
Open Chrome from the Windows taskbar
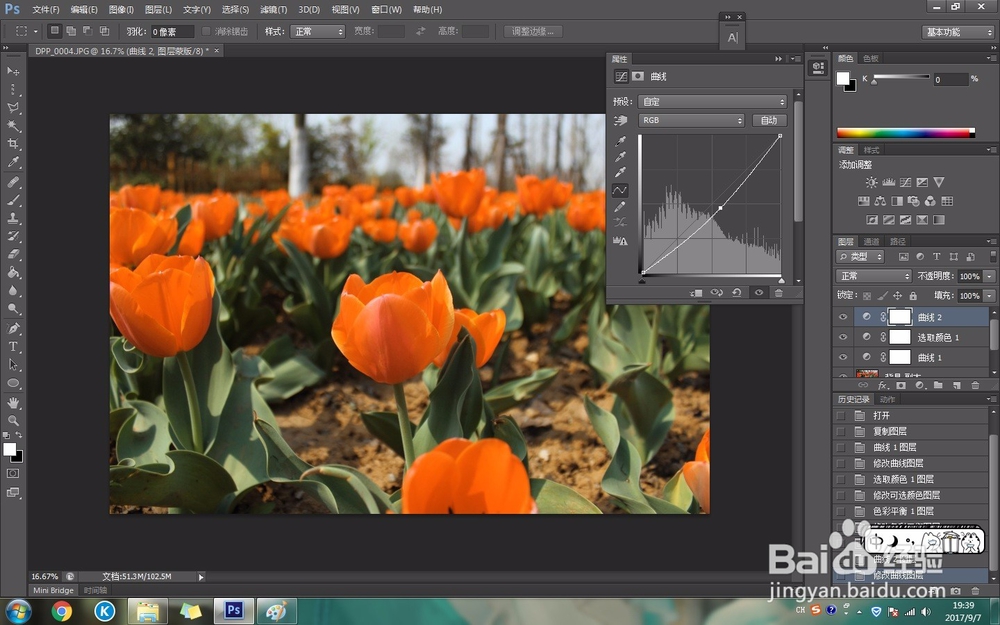click(x=62, y=612)
